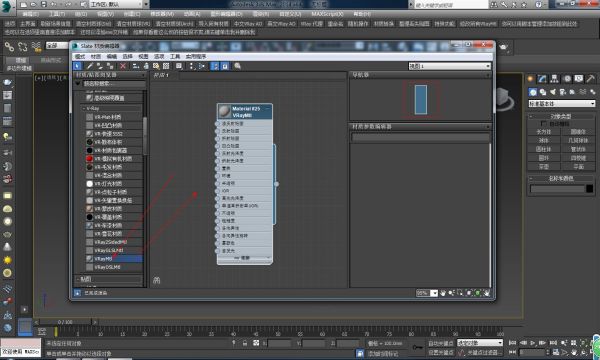This screenshot has width=600, height=360.
Task: Click Zoom tool in Slate navigation bar
Action: click(452, 293)
